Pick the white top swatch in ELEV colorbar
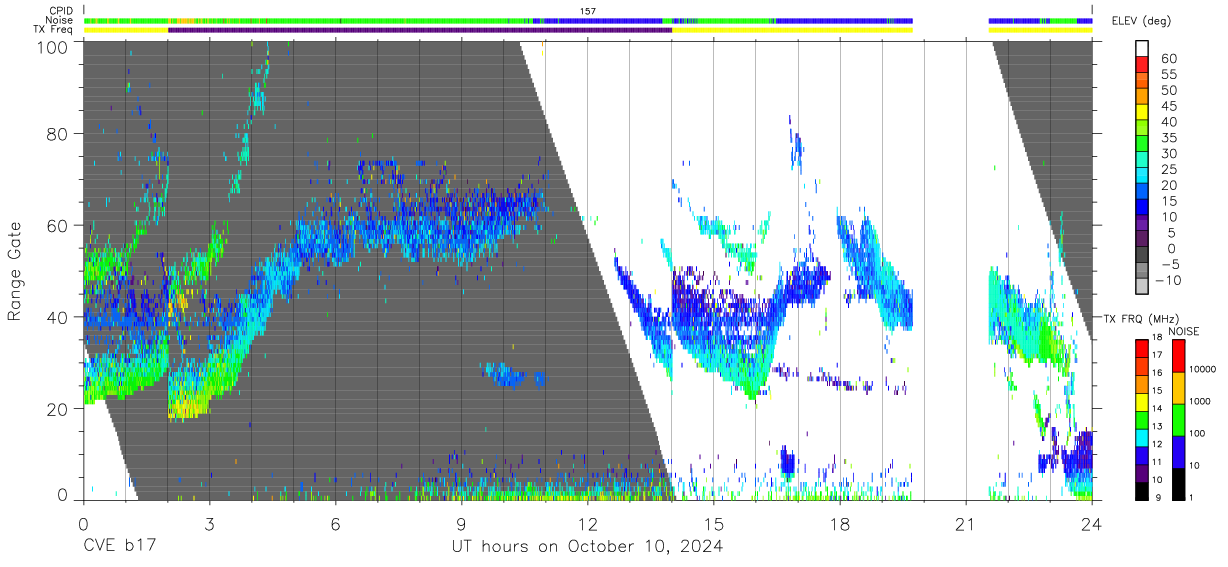Screen dimensions: 1228x567 coord(1142,49)
